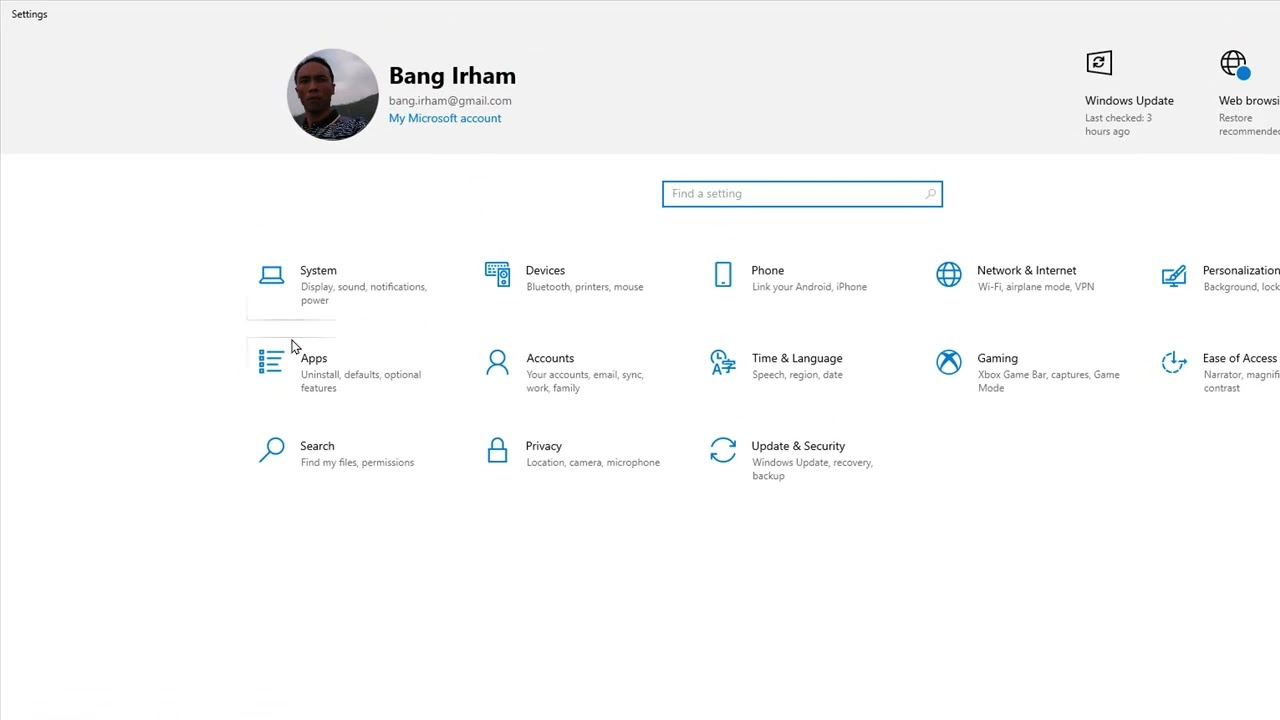
Task: Open Search magnifier category icon
Action: 271,450
